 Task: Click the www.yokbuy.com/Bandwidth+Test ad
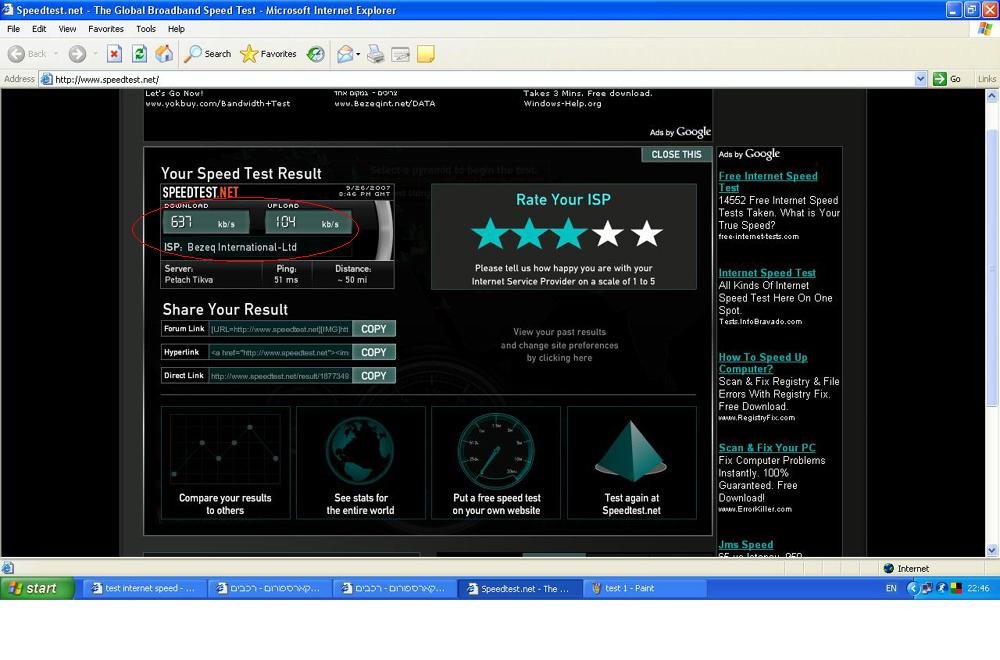217,103
